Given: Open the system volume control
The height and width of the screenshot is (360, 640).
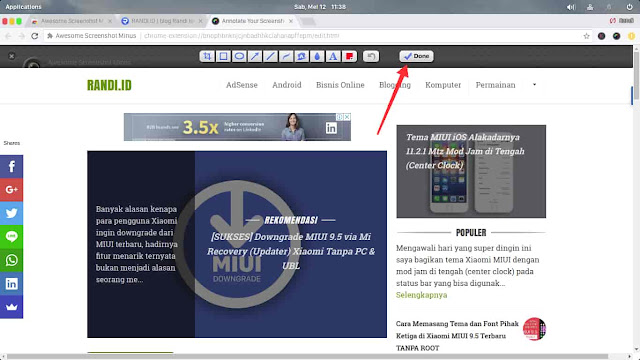Looking at the screenshot, I should click(x=571, y=7).
